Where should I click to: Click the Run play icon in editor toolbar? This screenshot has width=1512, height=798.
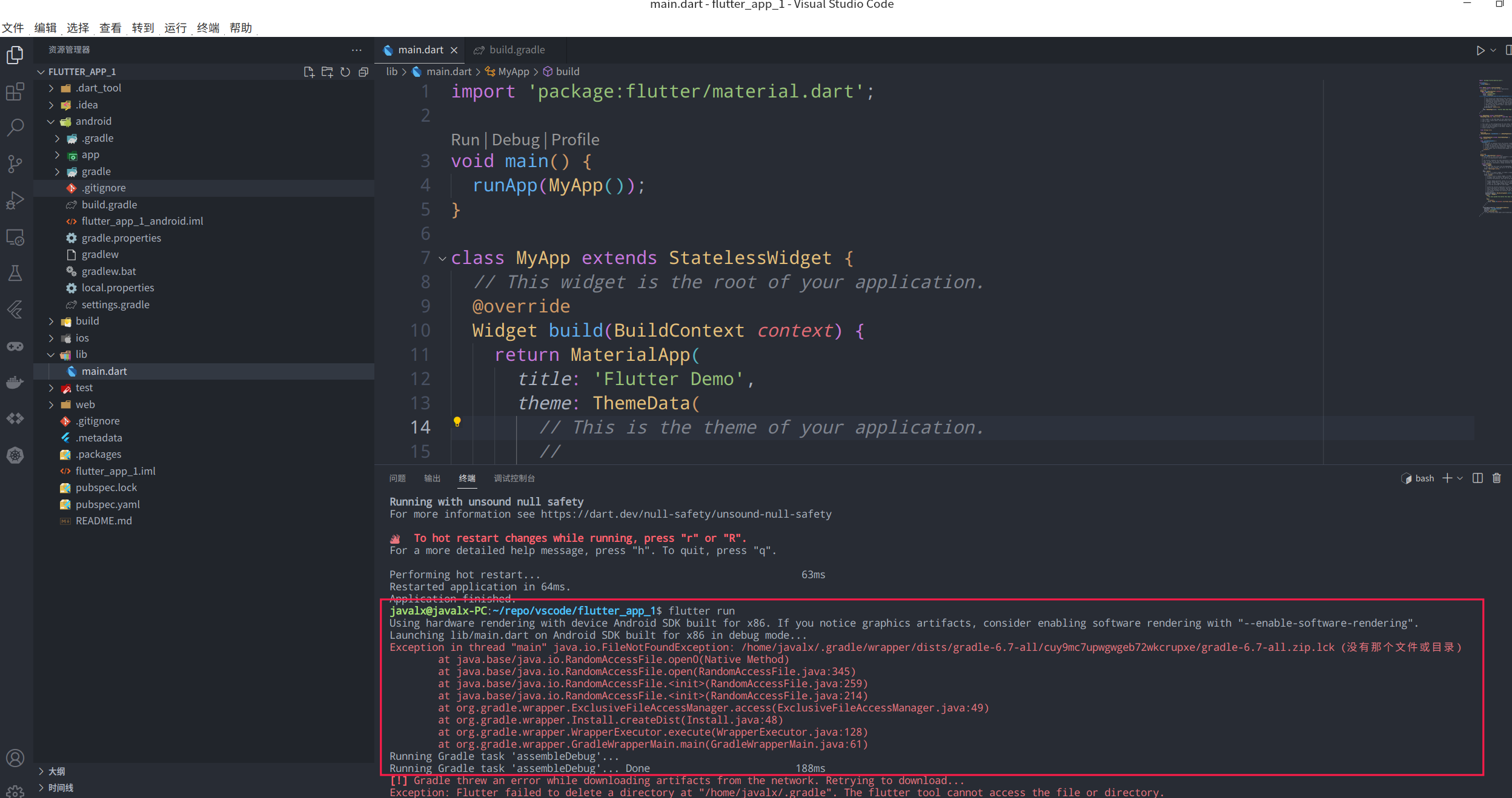[1480, 50]
